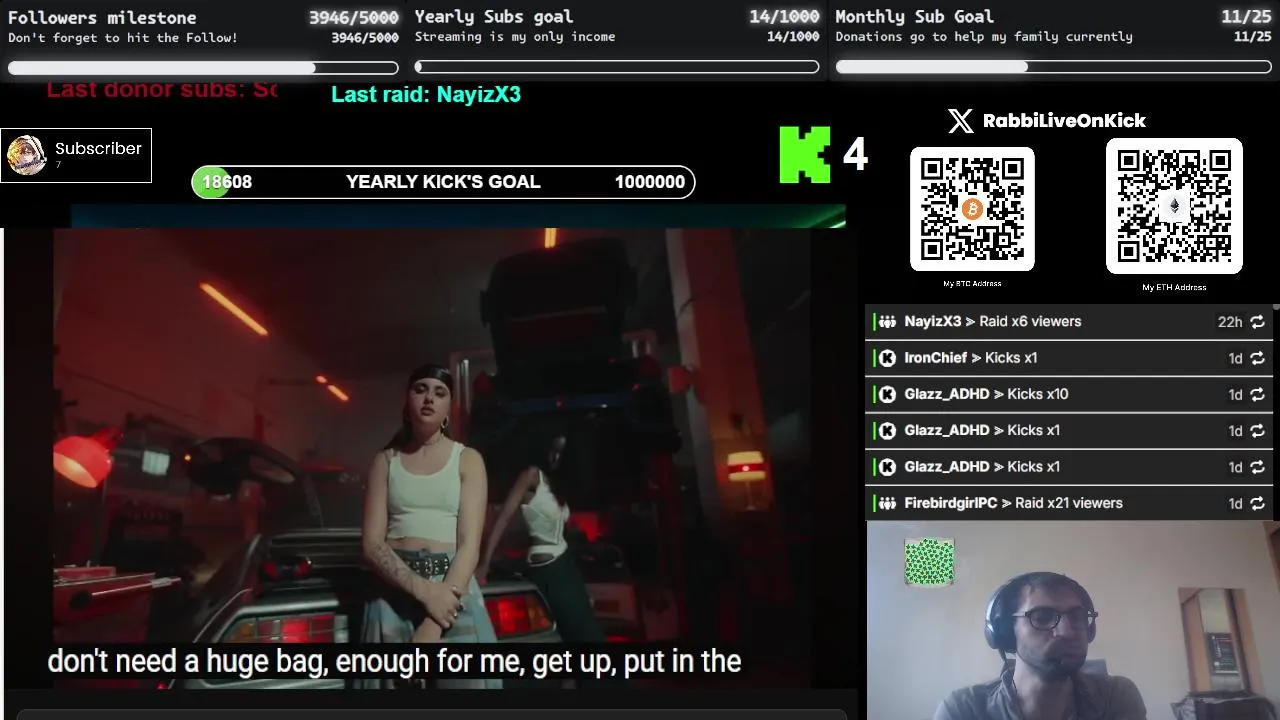Viewport: 1280px width, 720px height.
Task: Click the 'Followers milestone' title
Action: pyautogui.click(x=102, y=18)
